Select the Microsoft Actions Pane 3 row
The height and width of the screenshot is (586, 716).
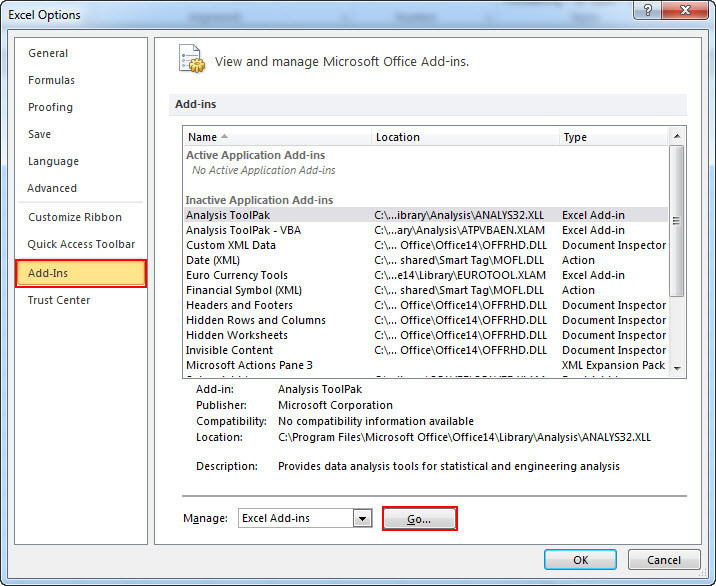[426, 365]
